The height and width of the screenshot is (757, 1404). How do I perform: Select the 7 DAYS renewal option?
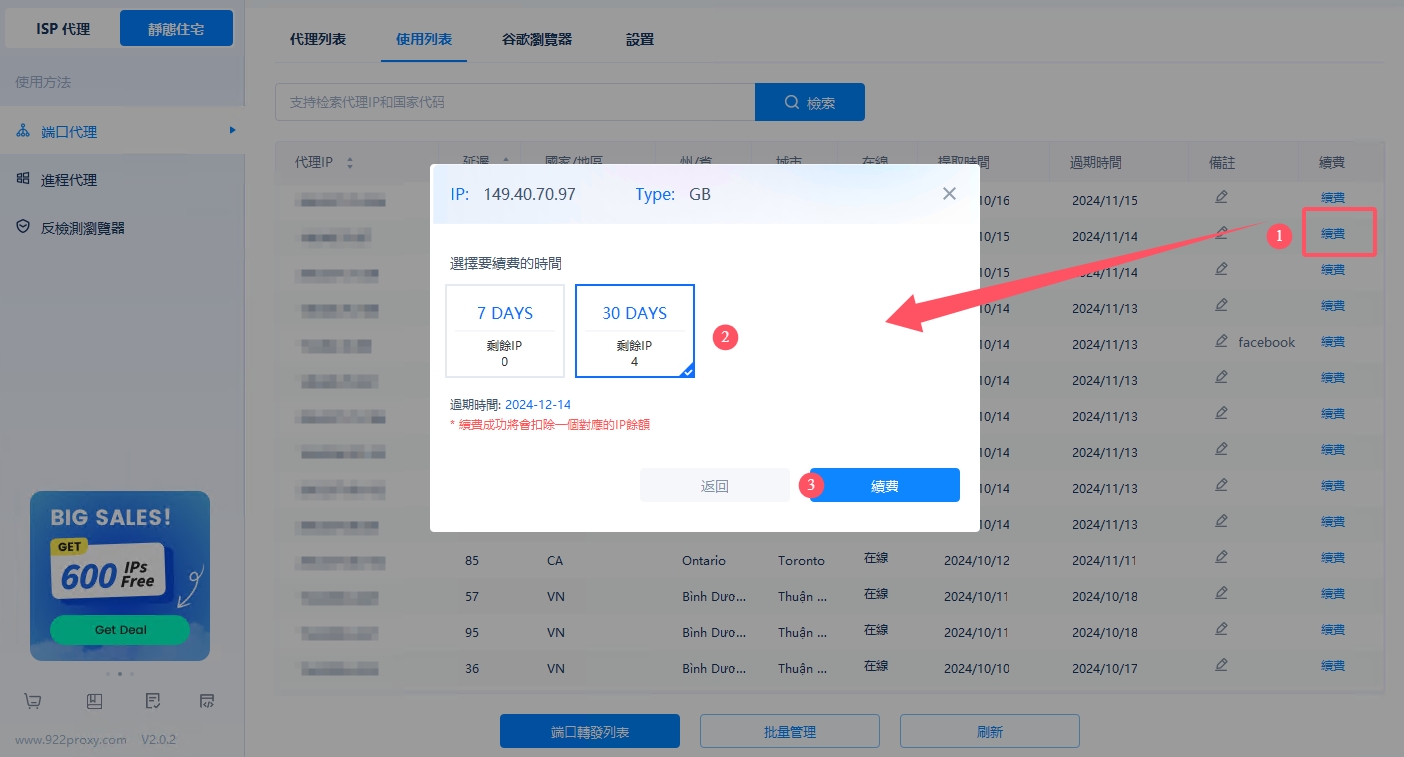tap(505, 331)
